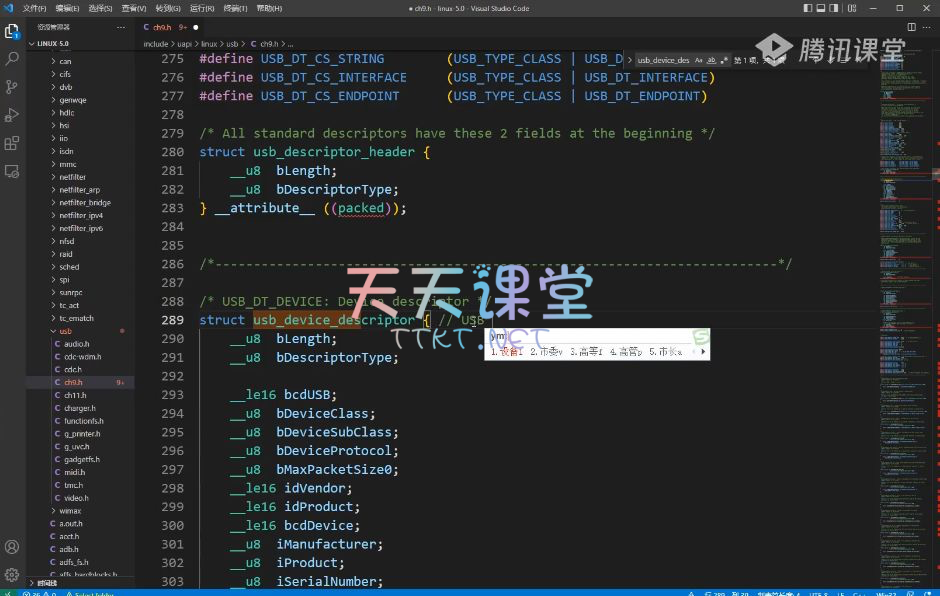Screen dimensions: 940x596
Task: Toggle Match Whole Word in find widget
Action: pyautogui.click(x=712, y=60)
